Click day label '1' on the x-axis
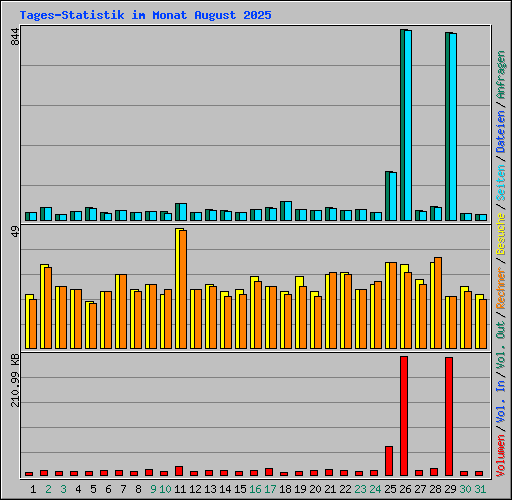Image resolution: width=512 pixels, height=500 pixels. [33, 489]
